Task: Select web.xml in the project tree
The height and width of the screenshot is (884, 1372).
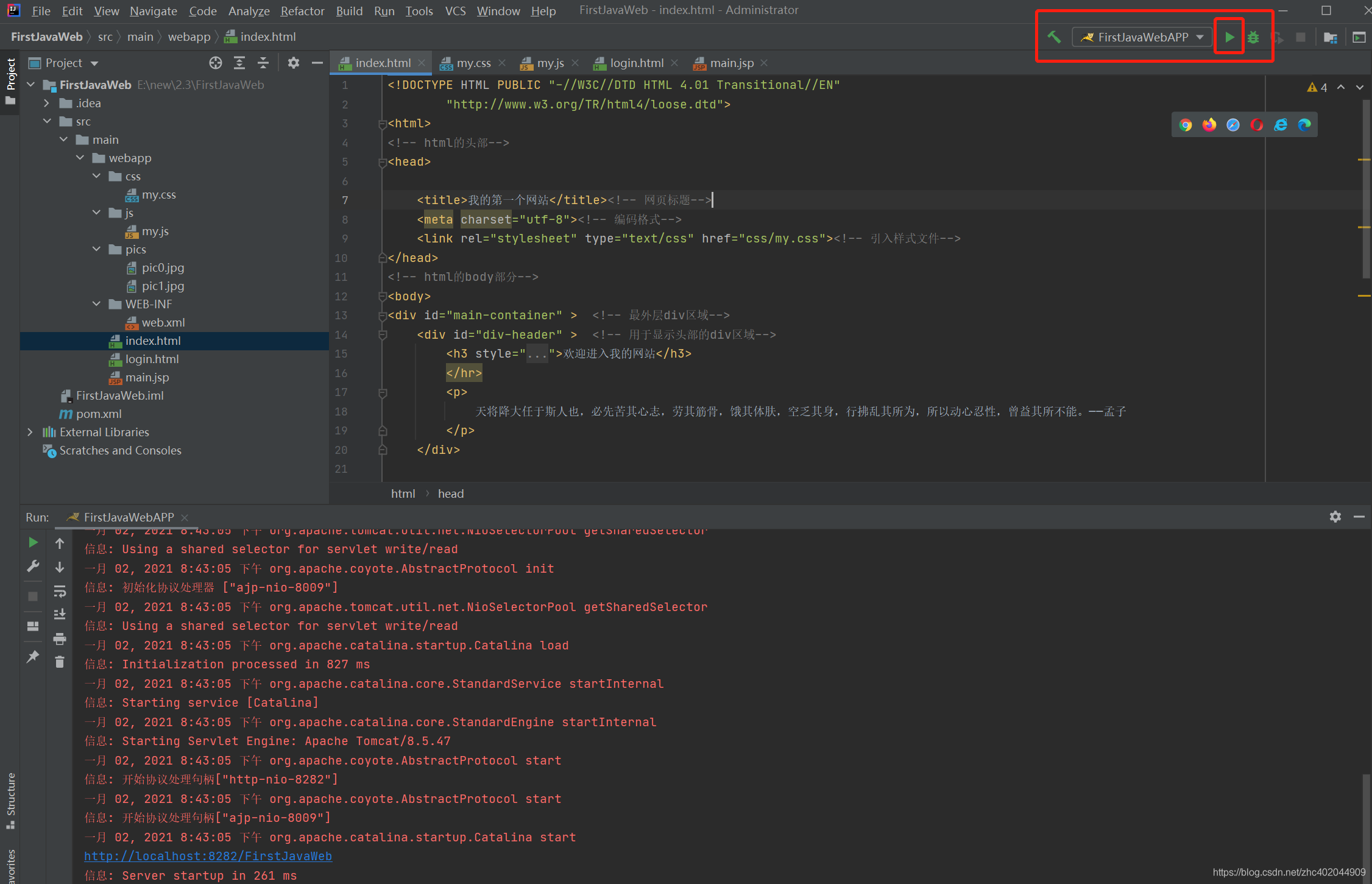Action: click(163, 323)
